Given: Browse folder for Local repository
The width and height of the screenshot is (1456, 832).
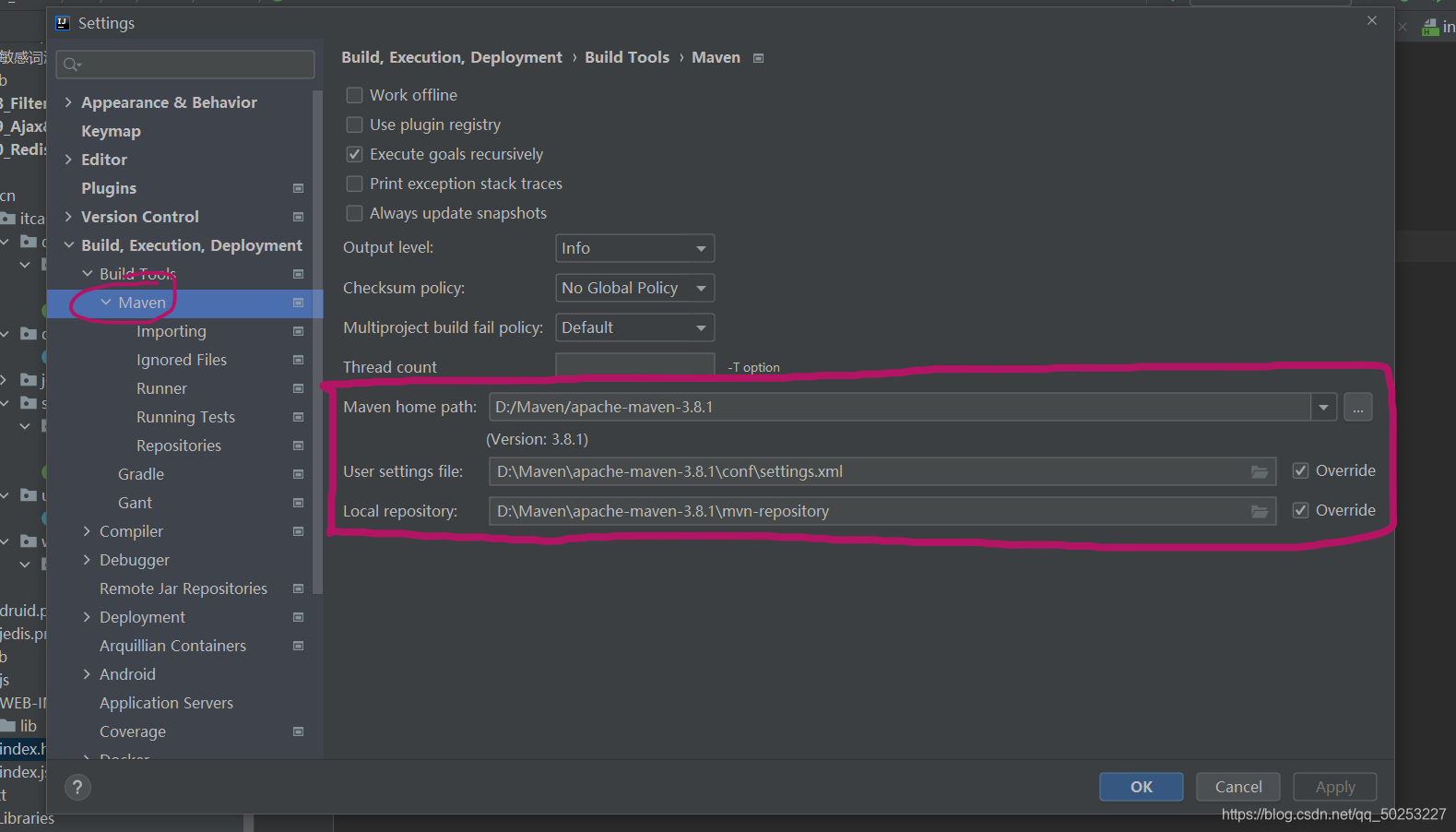Looking at the screenshot, I should tap(1260, 511).
